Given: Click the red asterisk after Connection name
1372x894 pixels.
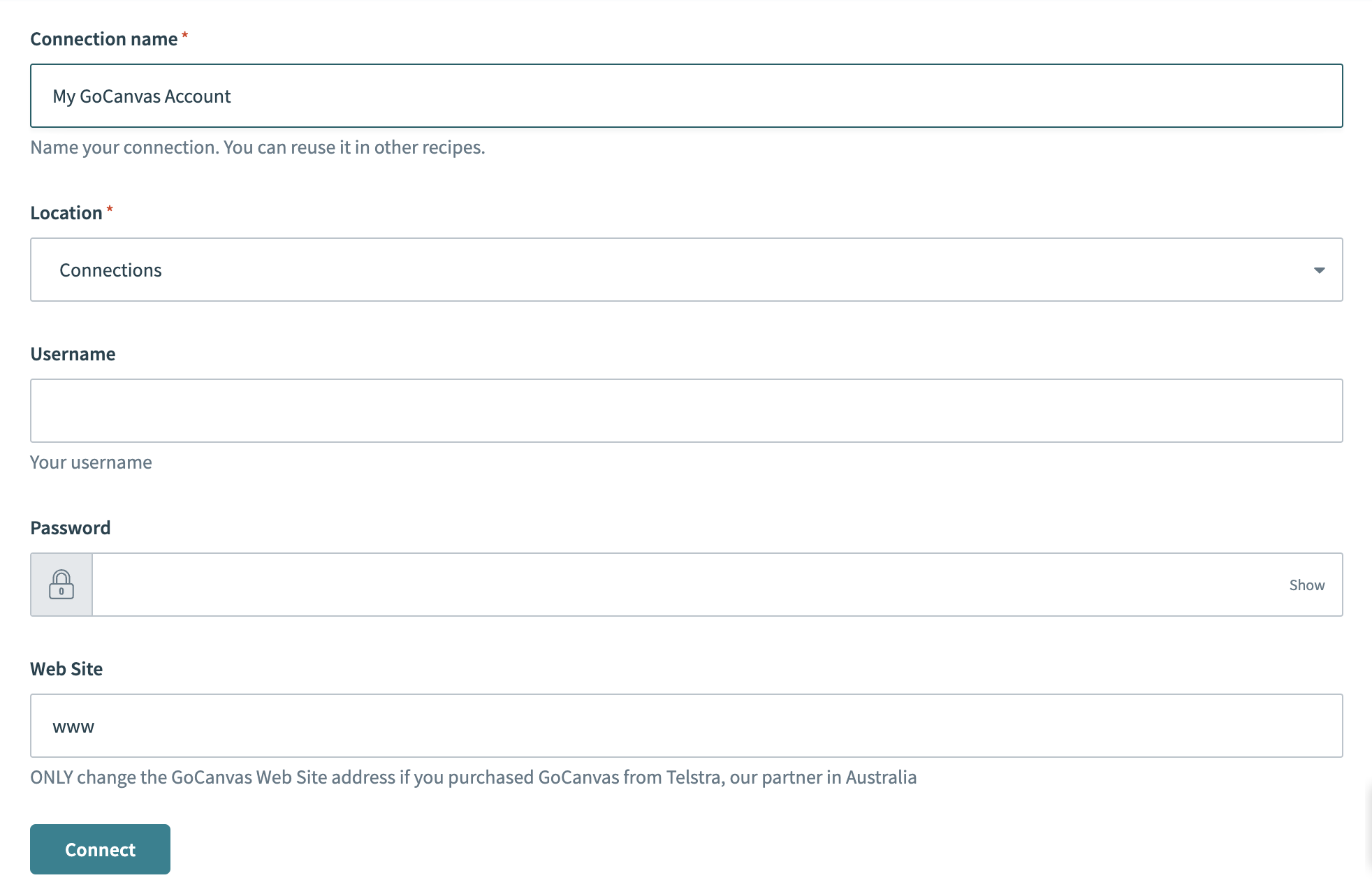Looking at the screenshot, I should (185, 35).
